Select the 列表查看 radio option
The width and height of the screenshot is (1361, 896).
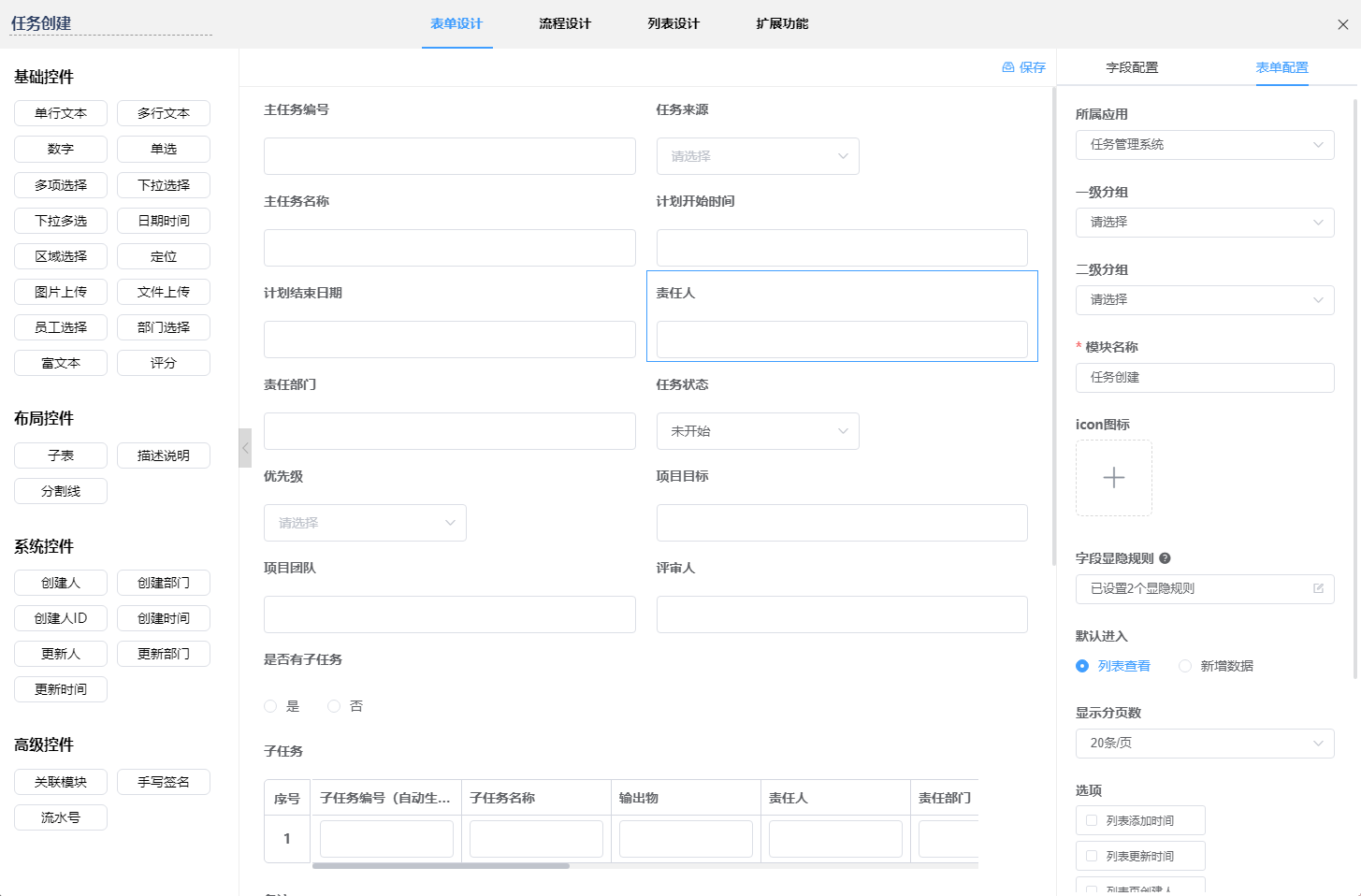click(1082, 666)
